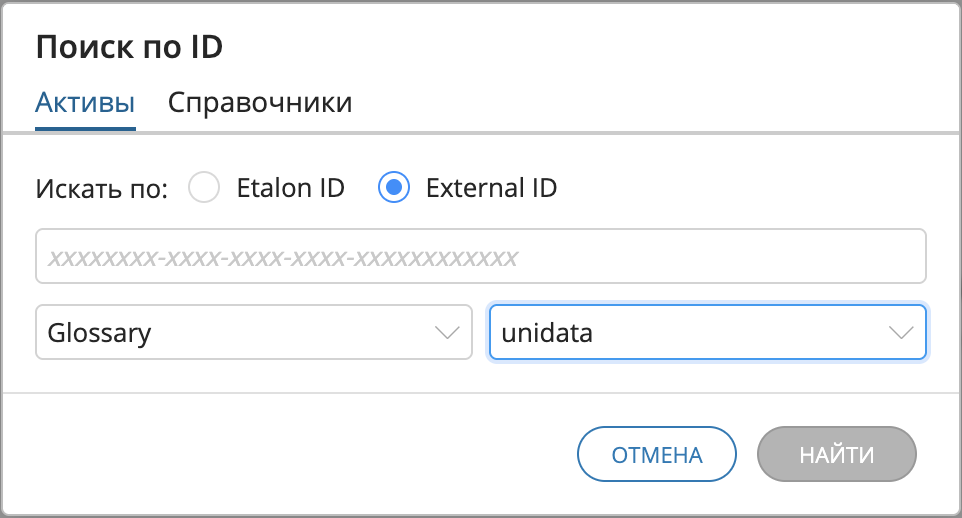The height and width of the screenshot is (518, 962).
Task: Click the "Etalon ID" label text
Action: click(x=290, y=188)
